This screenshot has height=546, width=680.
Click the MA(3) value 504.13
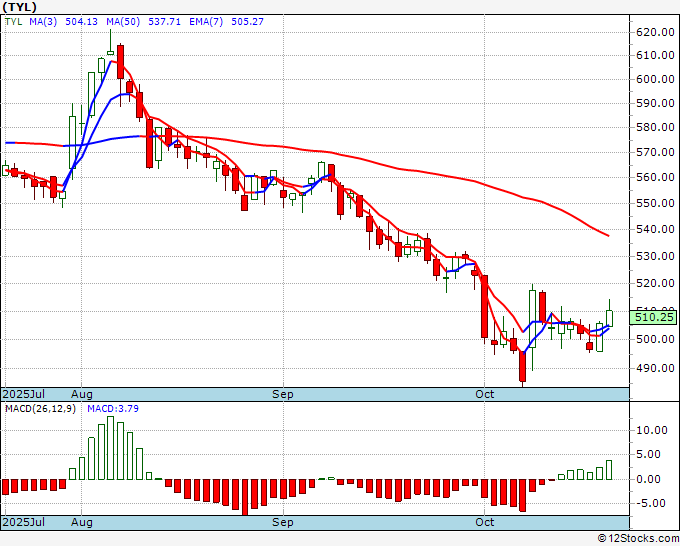tap(81, 22)
